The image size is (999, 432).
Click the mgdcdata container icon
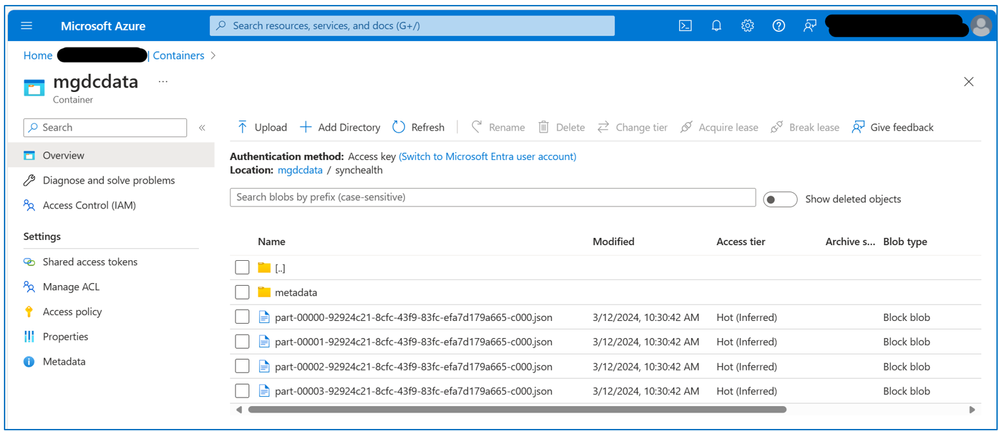34,87
